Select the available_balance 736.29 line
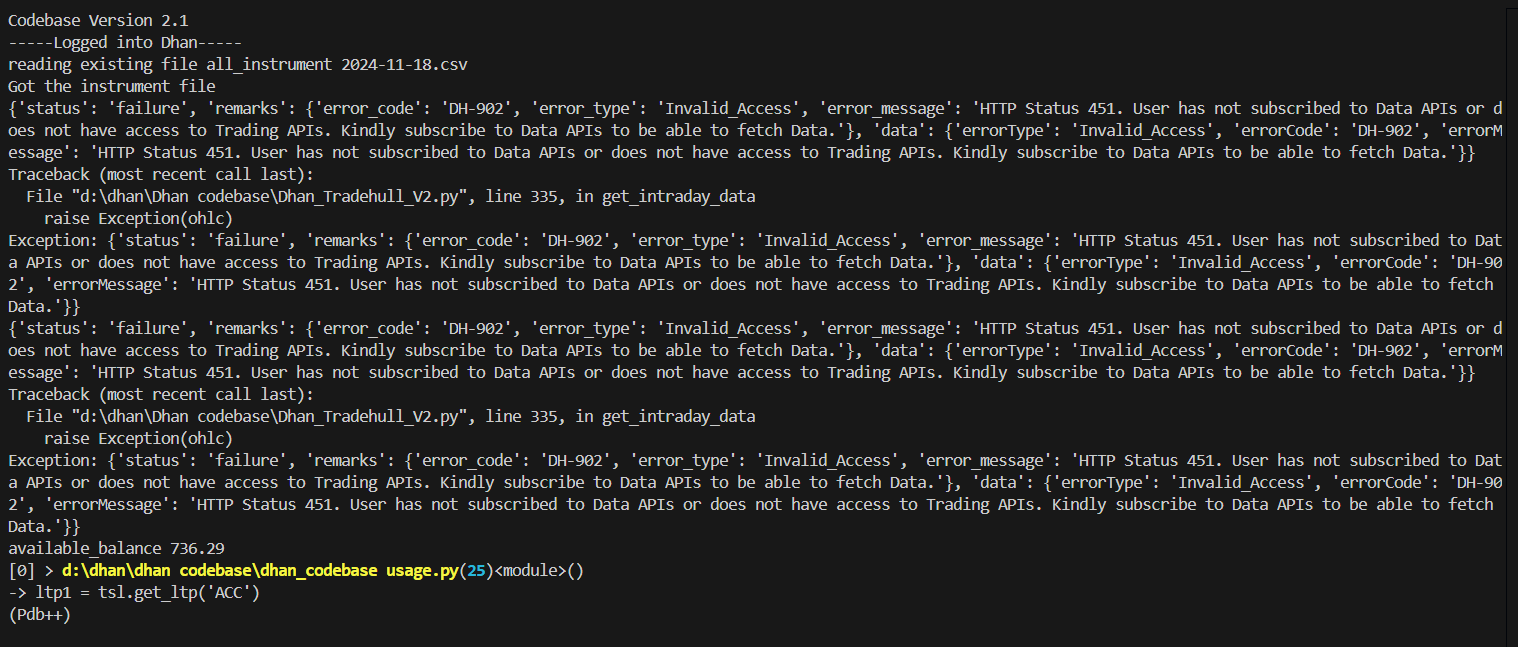This screenshot has height=647, width=1518. (116, 548)
